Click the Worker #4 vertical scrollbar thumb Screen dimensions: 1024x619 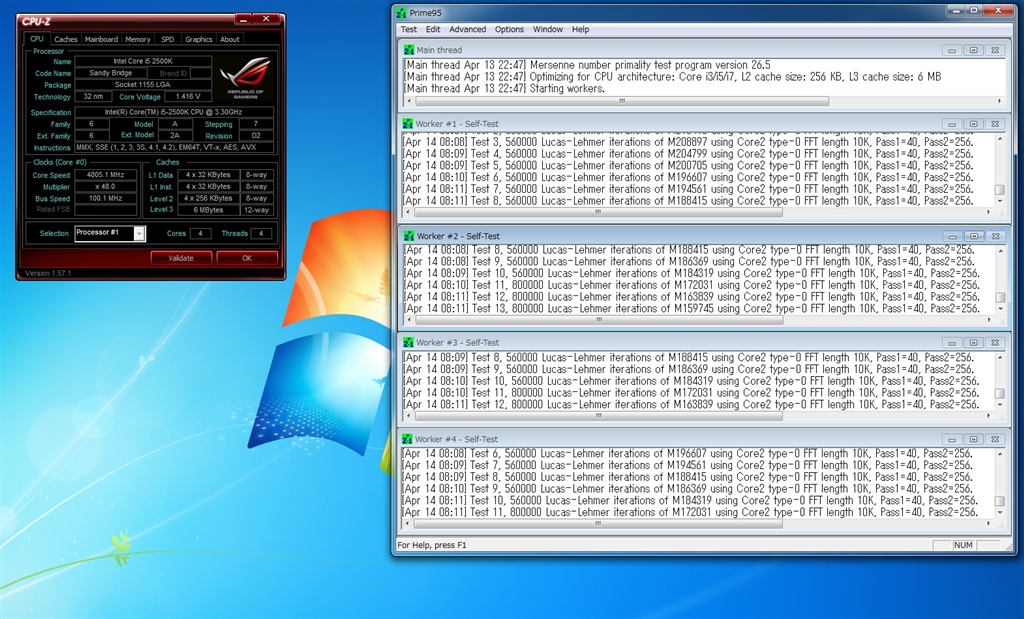click(999, 501)
